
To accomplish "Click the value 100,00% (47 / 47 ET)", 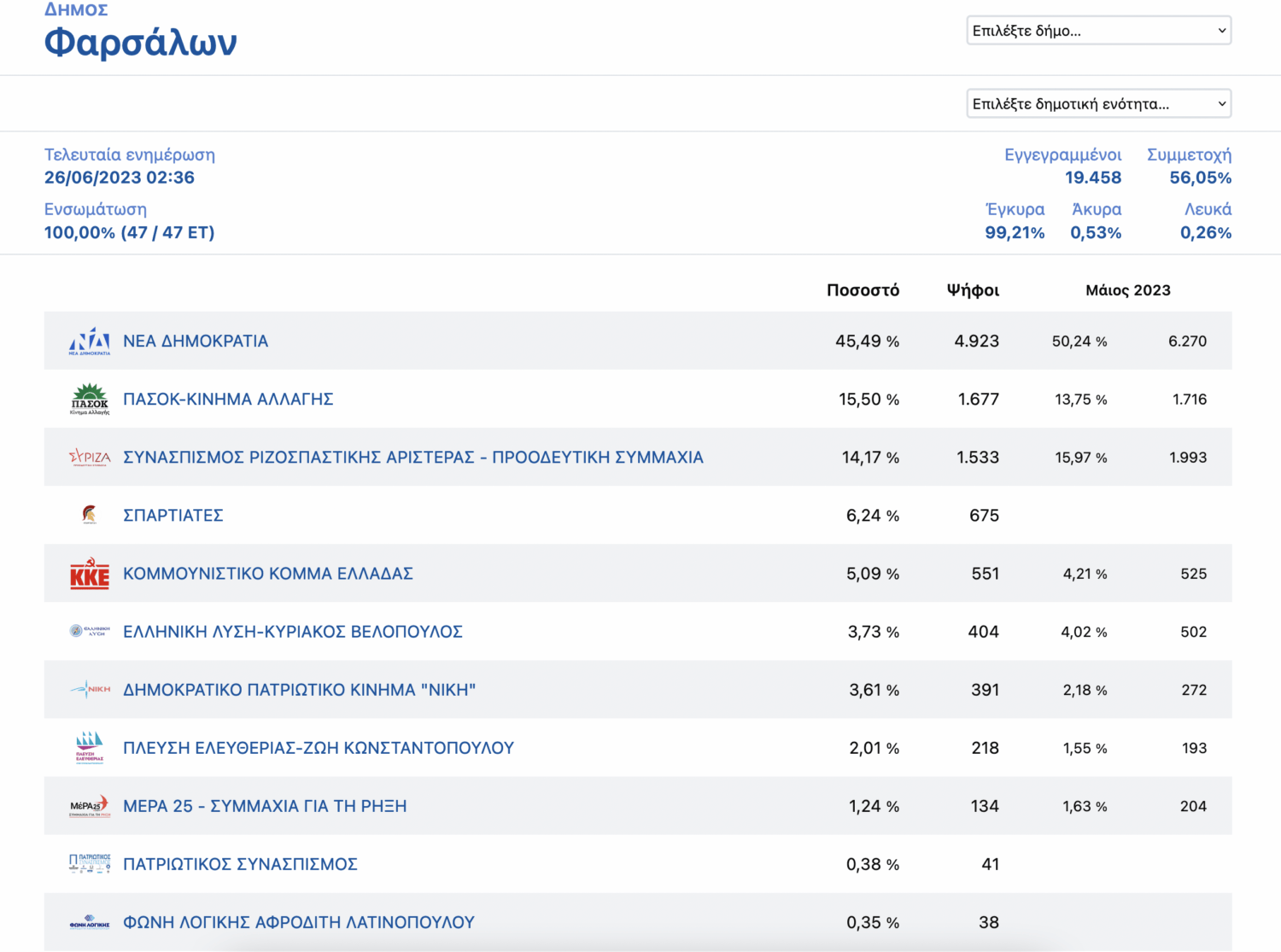I will (129, 232).
